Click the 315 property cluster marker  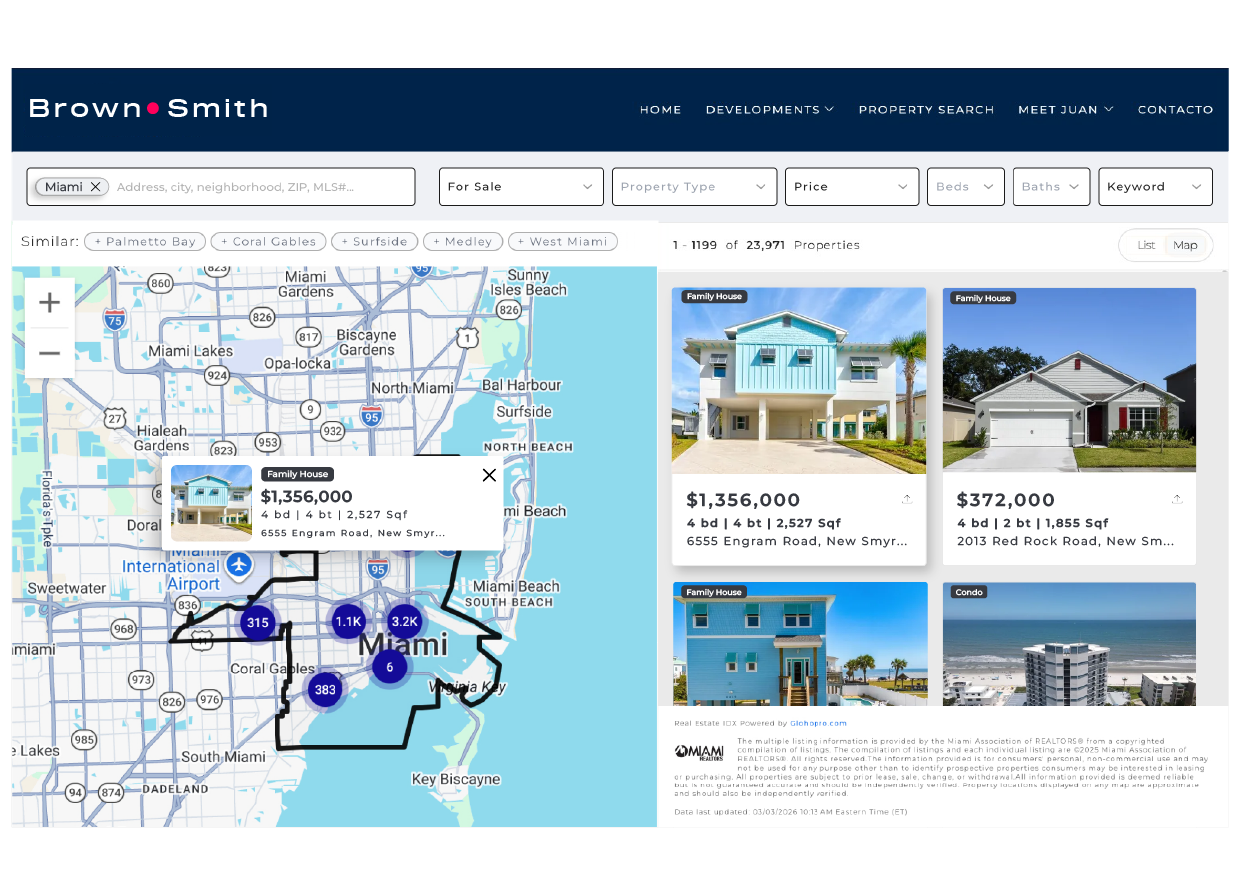pos(258,622)
